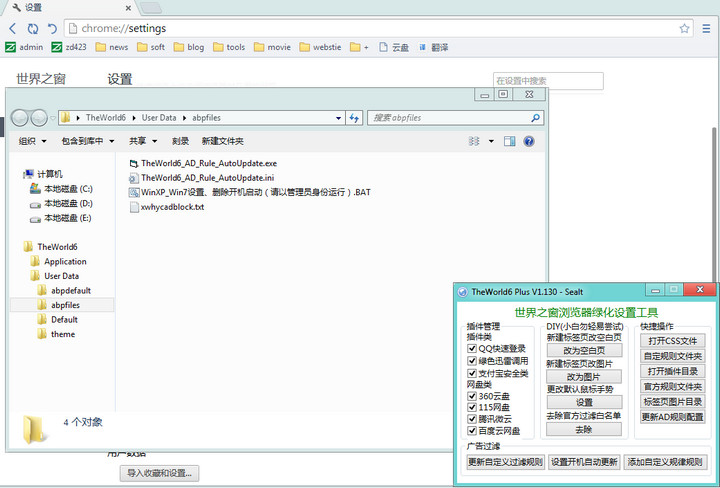The width and height of the screenshot is (720, 488).
Task: Click the undo closed tab icon
Action: pos(52,28)
